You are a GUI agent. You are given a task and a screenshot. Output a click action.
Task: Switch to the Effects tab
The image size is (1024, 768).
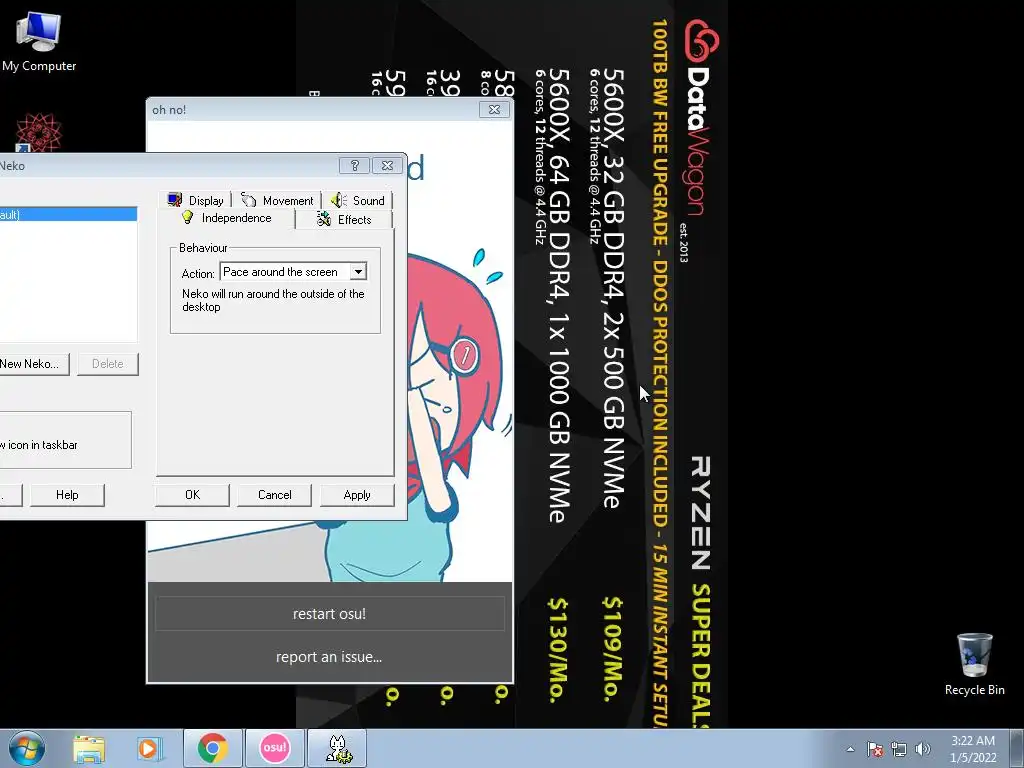[x=344, y=219]
